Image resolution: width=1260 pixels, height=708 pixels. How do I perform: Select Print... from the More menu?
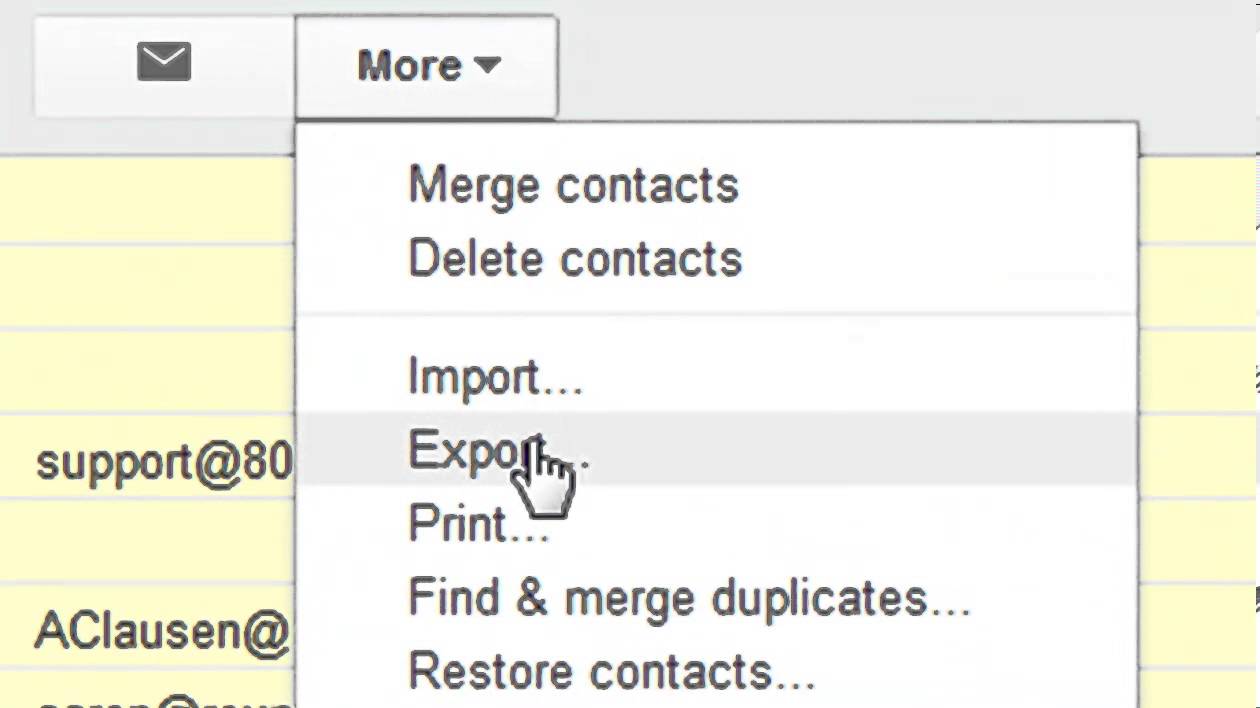click(478, 524)
